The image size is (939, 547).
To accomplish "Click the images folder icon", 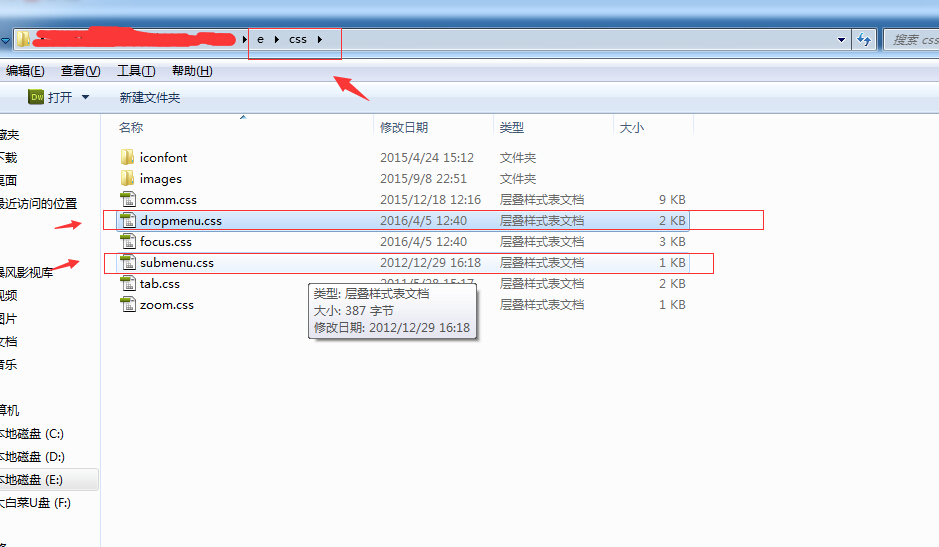I will pyautogui.click(x=127, y=178).
